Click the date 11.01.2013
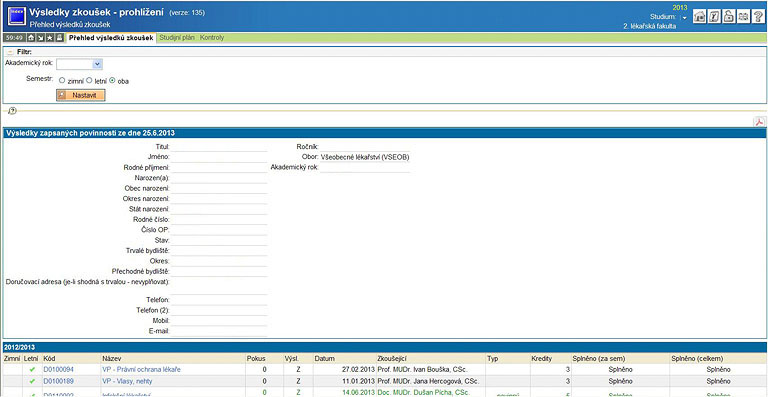Screen dimensions: 768x397 point(359,381)
